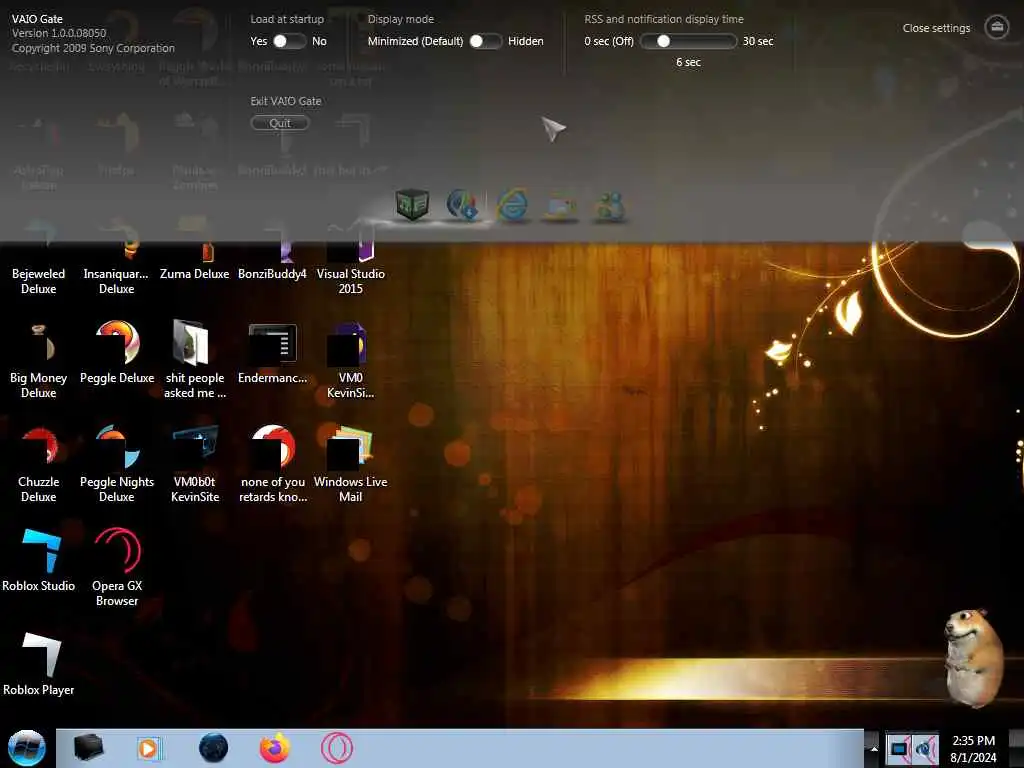Open the clock showing 2:35 PM
1024x768 pixels.
coord(974,749)
